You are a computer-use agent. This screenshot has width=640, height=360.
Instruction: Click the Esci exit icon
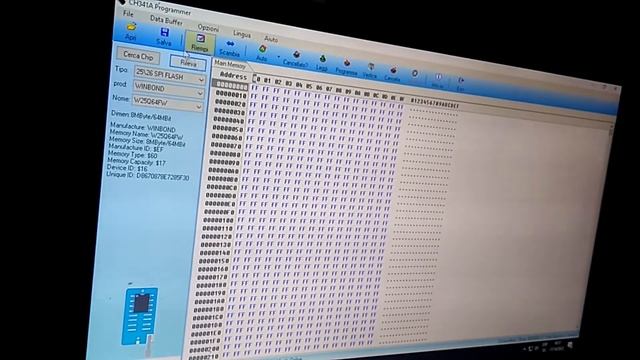460,84
